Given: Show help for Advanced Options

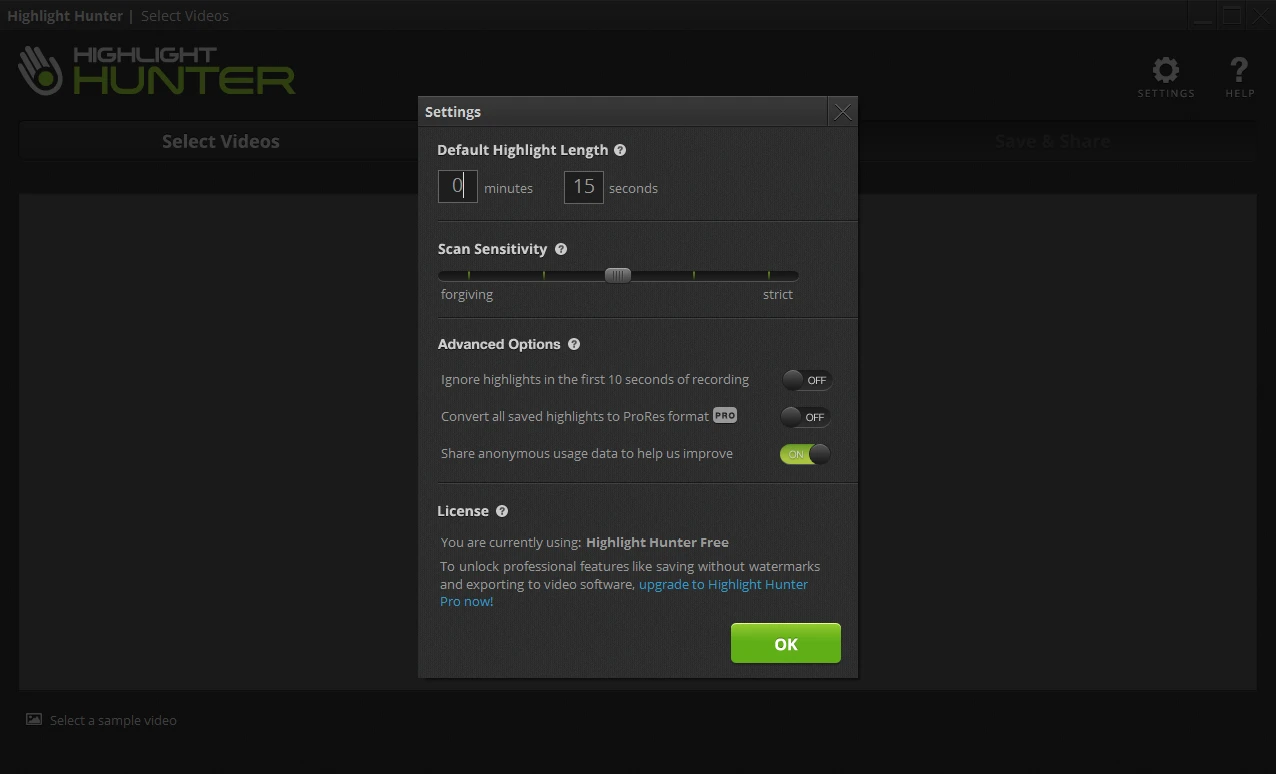Looking at the screenshot, I should click(574, 344).
